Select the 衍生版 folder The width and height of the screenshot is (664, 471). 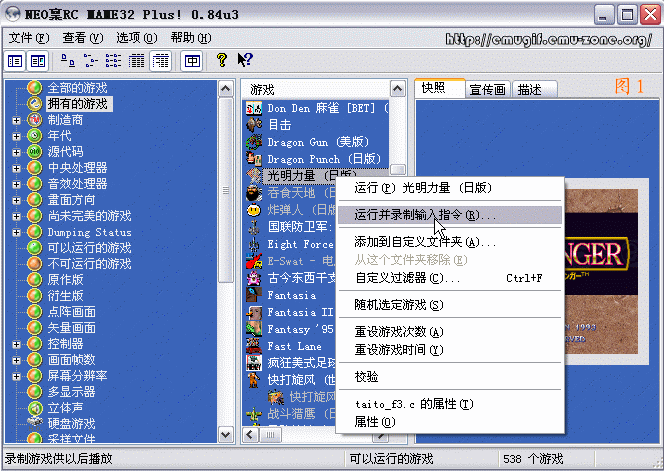click(x=65, y=296)
